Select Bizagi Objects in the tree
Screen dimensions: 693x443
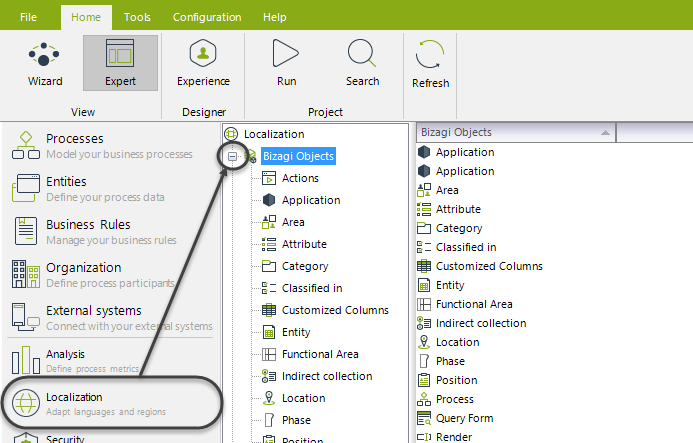(298, 156)
